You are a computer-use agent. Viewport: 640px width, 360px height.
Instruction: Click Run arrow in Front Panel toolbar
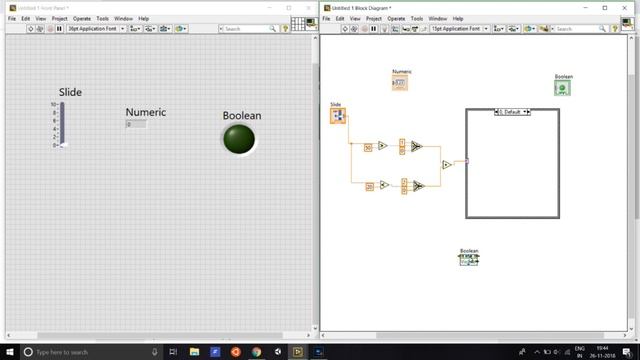[31, 29]
